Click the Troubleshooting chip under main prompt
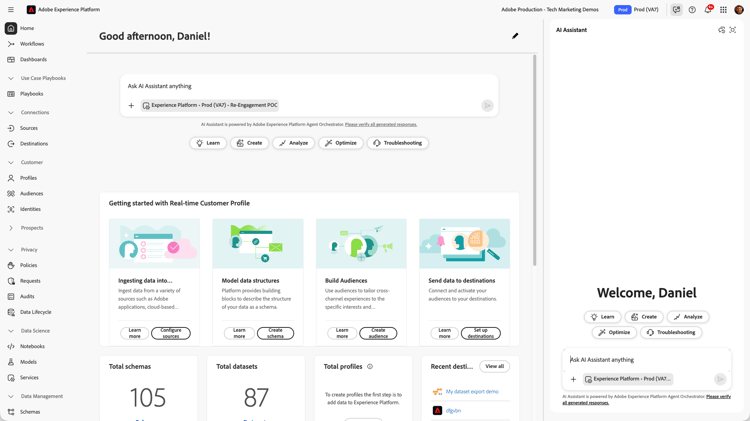The width and height of the screenshot is (750, 421). (397, 143)
